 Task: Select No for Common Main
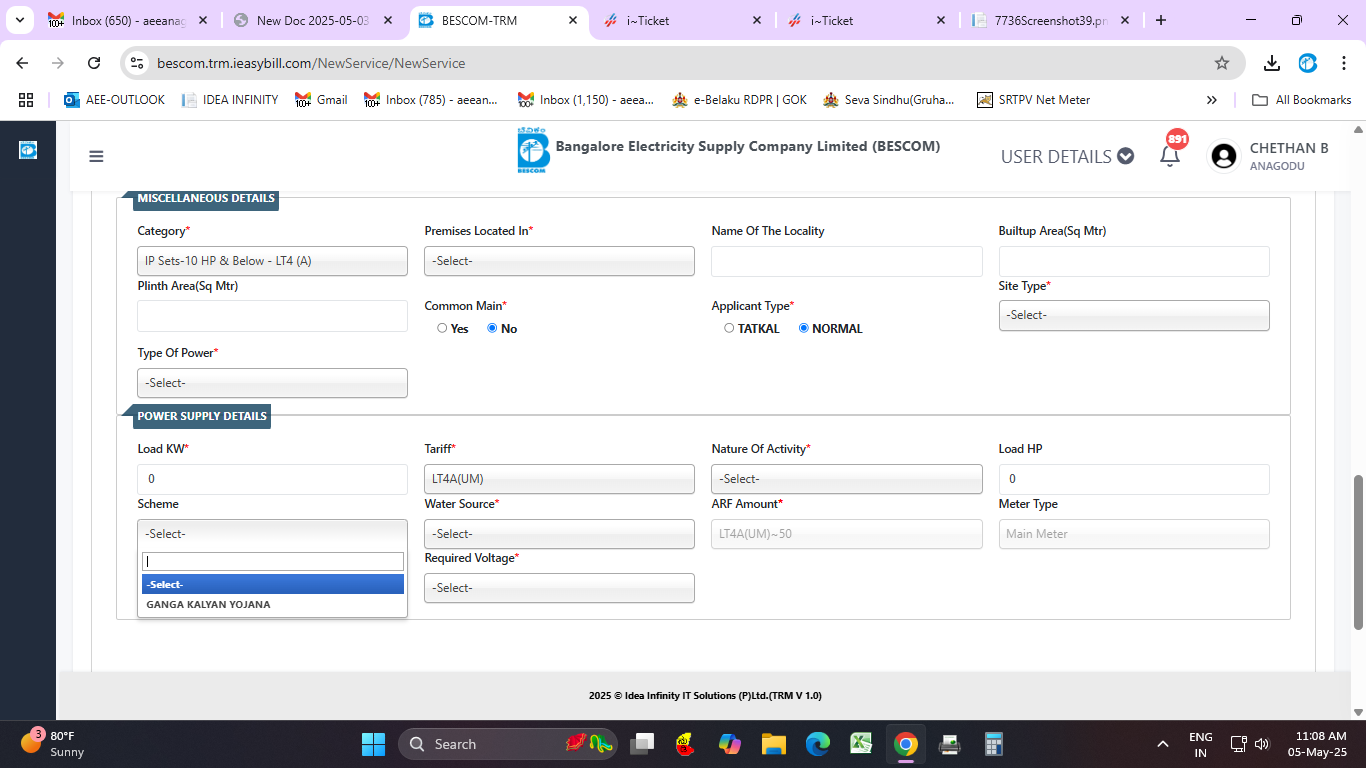pos(492,328)
